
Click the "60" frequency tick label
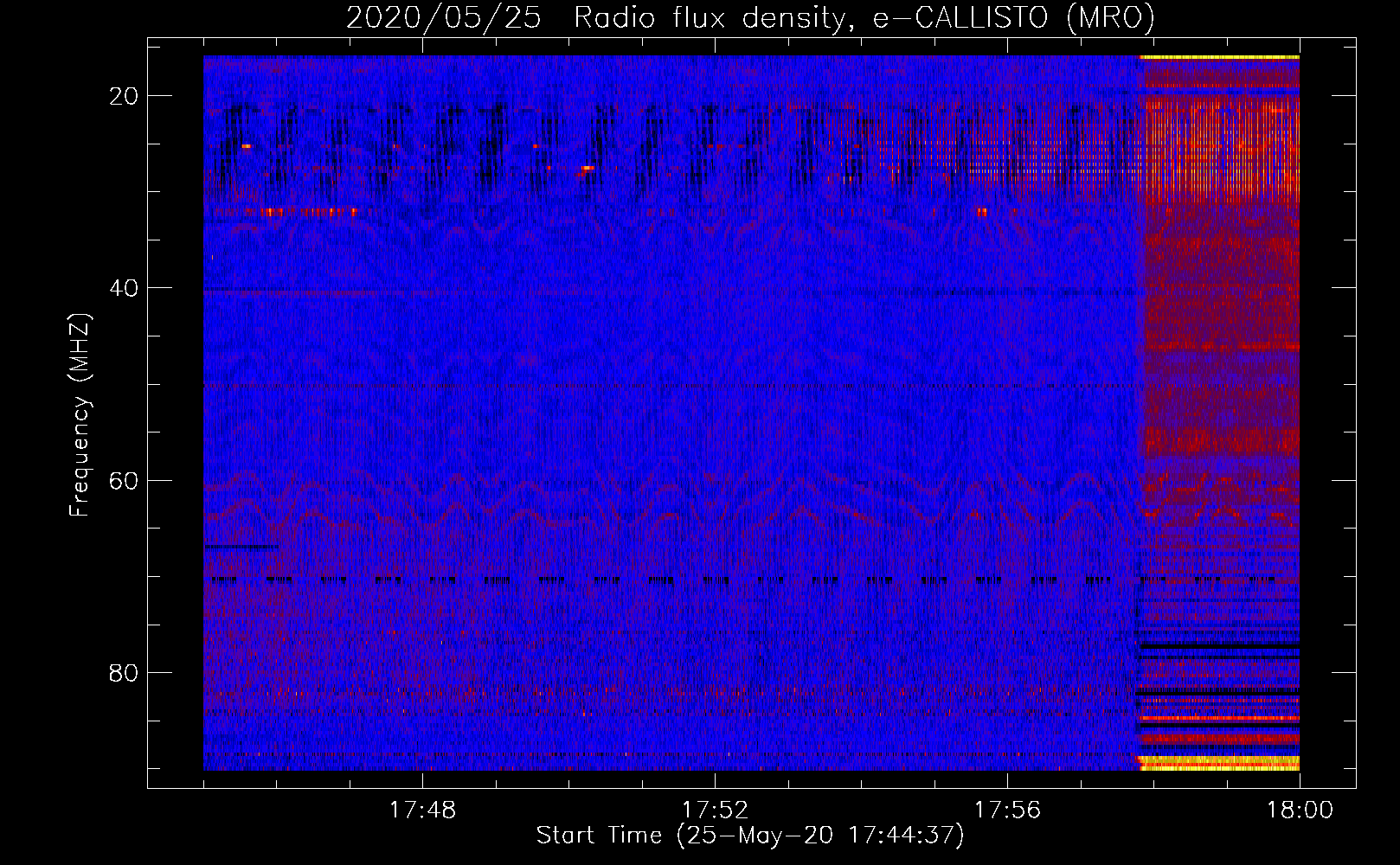tap(125, 480)
